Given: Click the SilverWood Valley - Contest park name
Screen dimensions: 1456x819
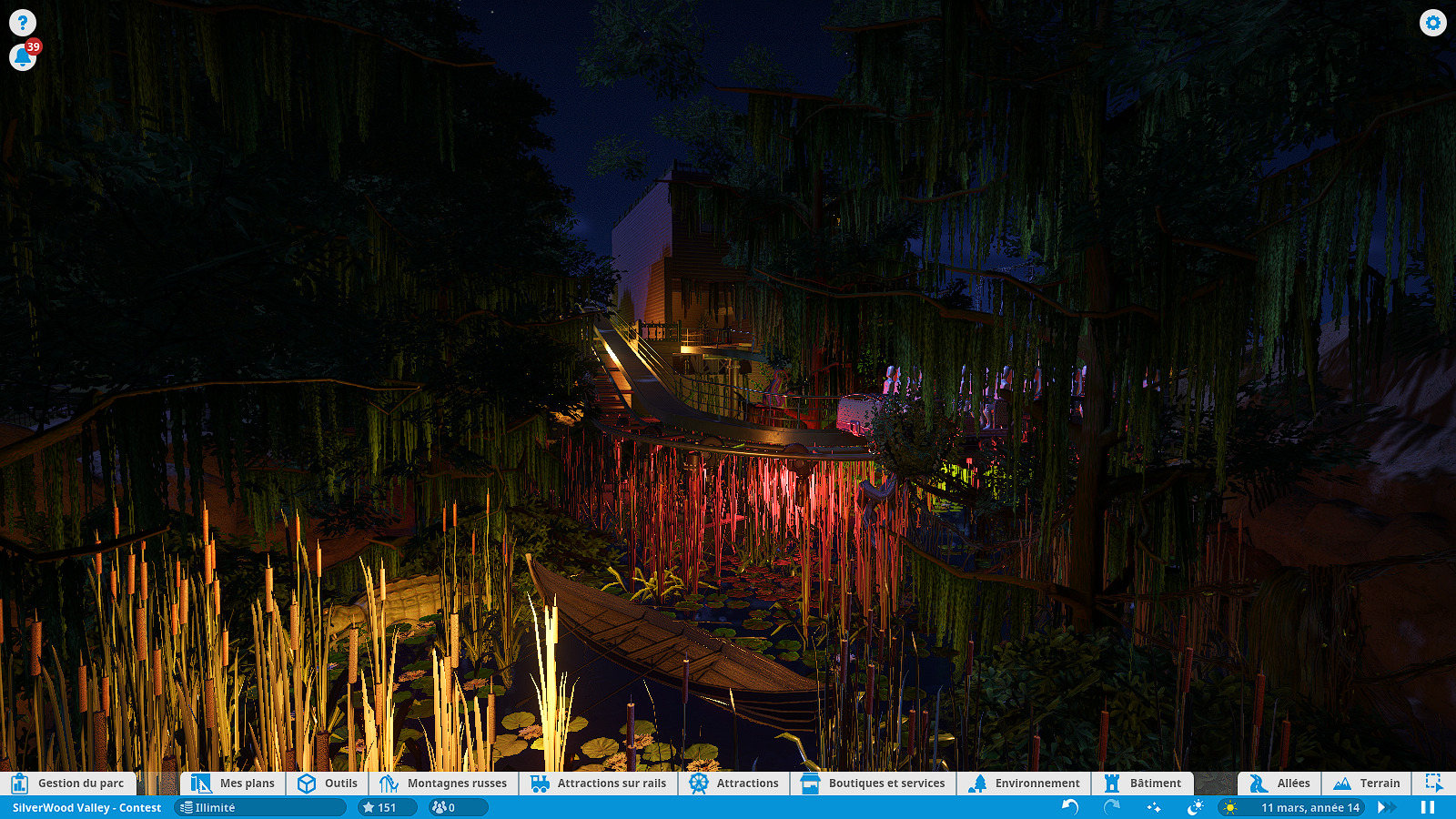Looking at the screenshot, I should pyautogui.click(x=86, y=808).
